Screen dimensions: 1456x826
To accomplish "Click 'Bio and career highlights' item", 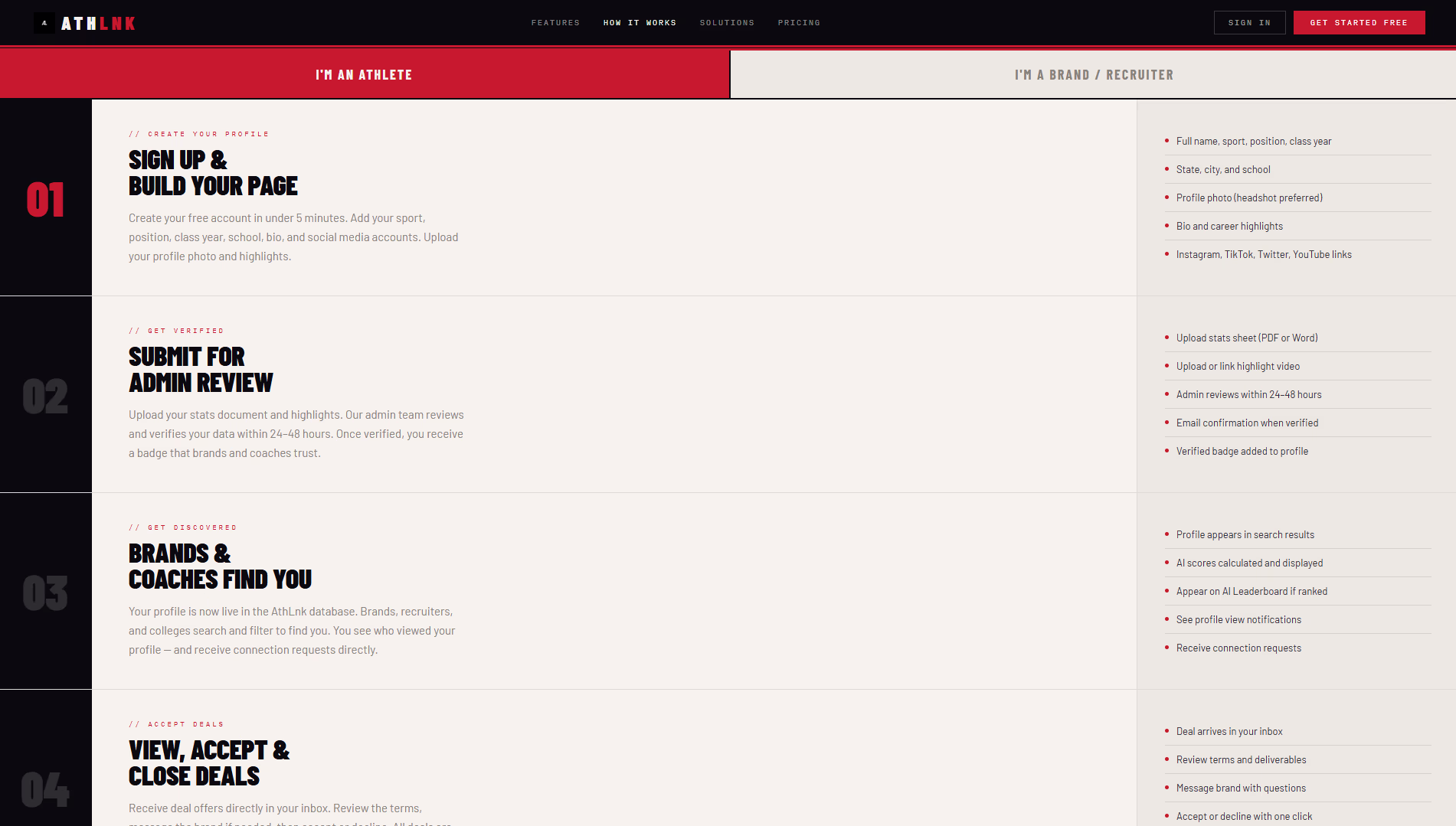I will click(x=1229, y=227).
